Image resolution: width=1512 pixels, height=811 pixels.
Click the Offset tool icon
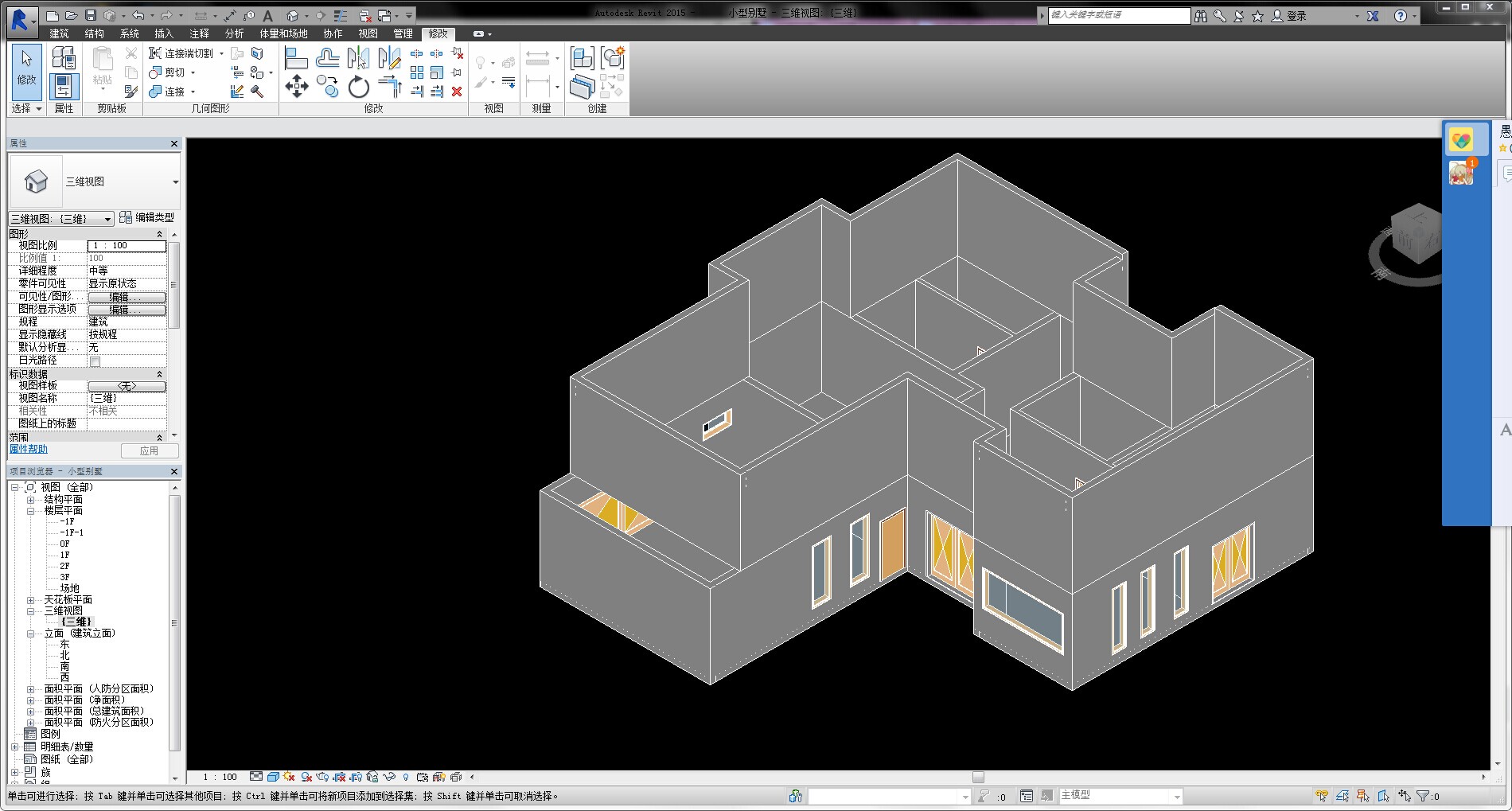327,58
